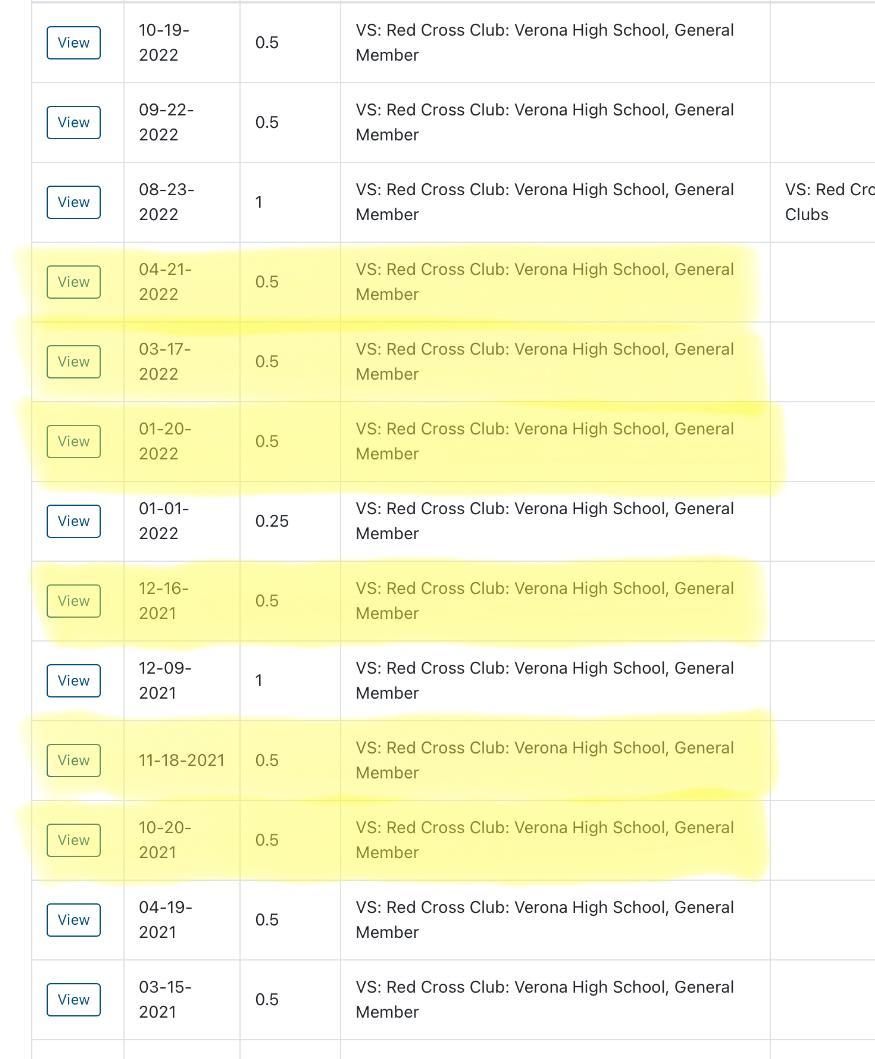The width and height of the screenshot is (875, 1059).
Task: Select View on the 12-09-2021 entry
Action: click(x=74, y=681)
